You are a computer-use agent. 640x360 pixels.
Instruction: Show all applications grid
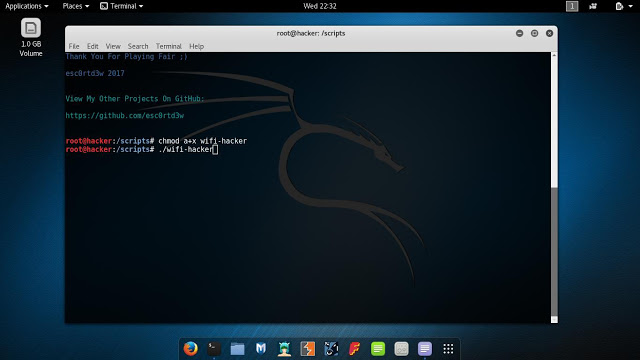pos(448,349)
